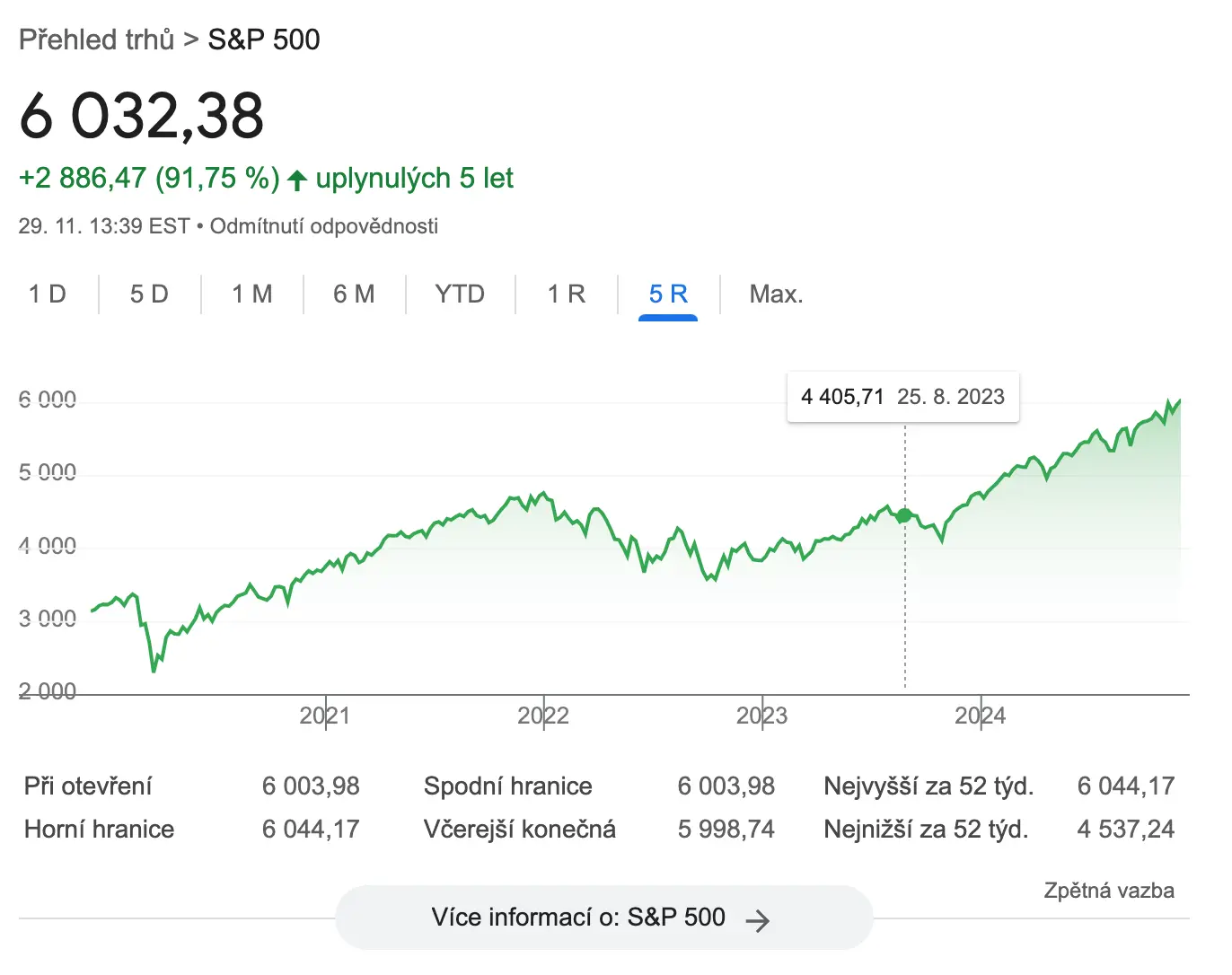Viewport: 1232px width, 975px height.
Task: Switch to the 5 D range tab
Action: click(x=149, y=294)
